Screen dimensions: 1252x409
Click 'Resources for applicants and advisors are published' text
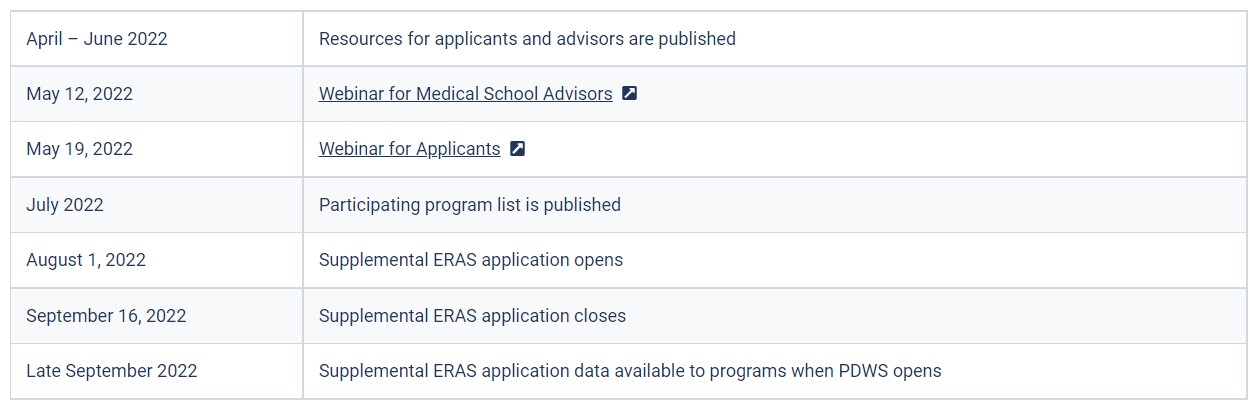527,39
